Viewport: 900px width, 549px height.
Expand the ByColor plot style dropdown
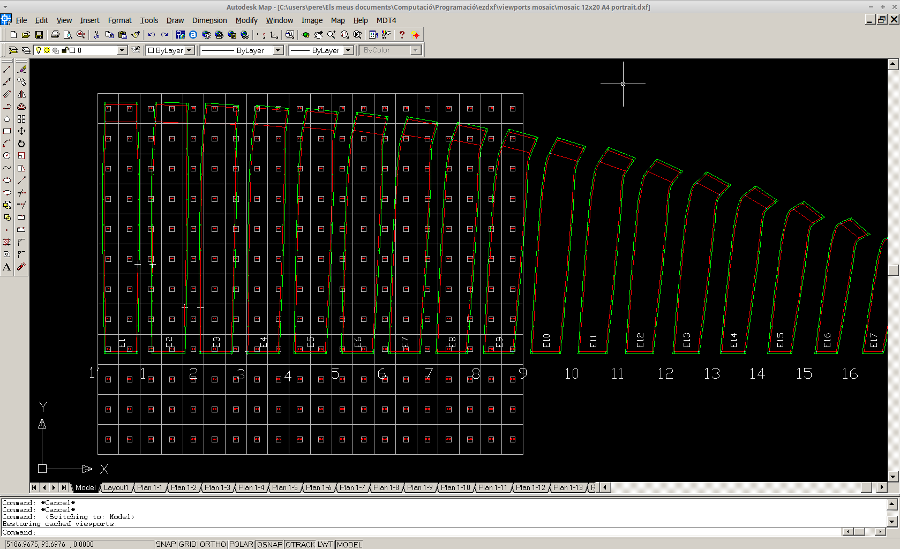coord(415,51)
